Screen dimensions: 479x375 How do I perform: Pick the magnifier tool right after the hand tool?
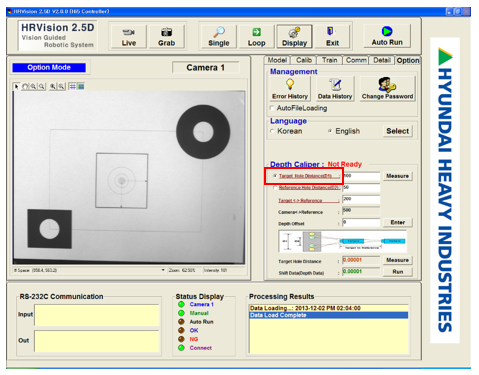click(33, 87)
